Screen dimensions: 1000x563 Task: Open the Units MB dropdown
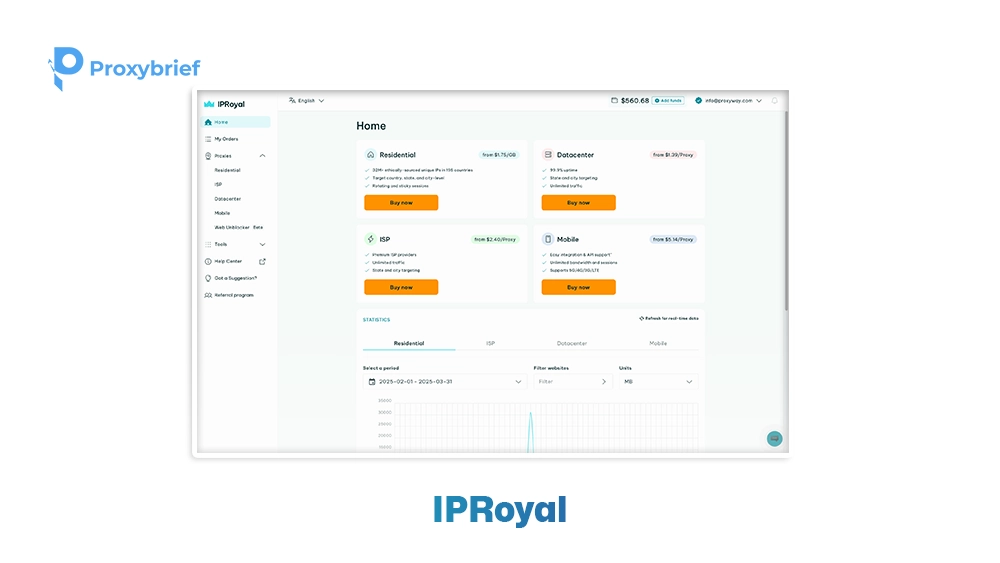pyautogui.click(x=658, y=382)
